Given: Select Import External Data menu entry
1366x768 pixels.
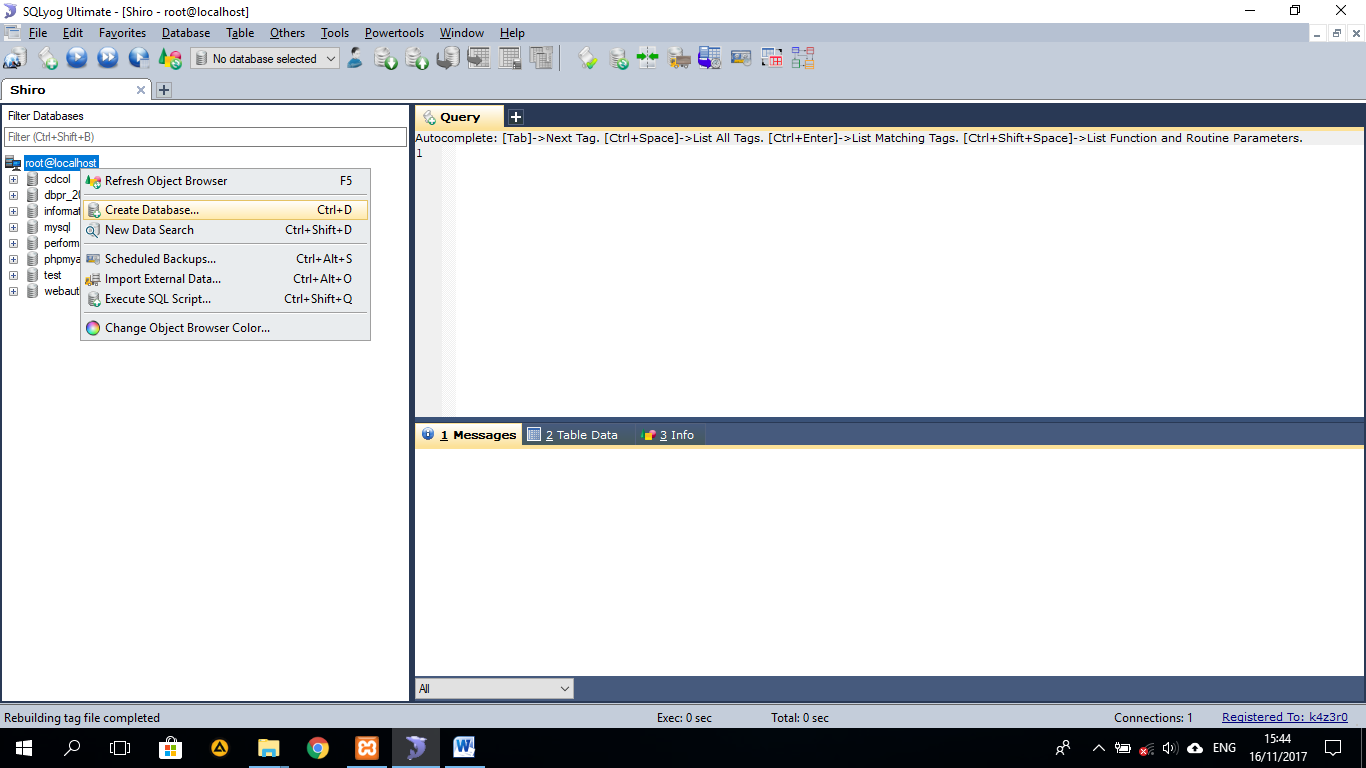Looking at the screenshot, I should 225,279.
